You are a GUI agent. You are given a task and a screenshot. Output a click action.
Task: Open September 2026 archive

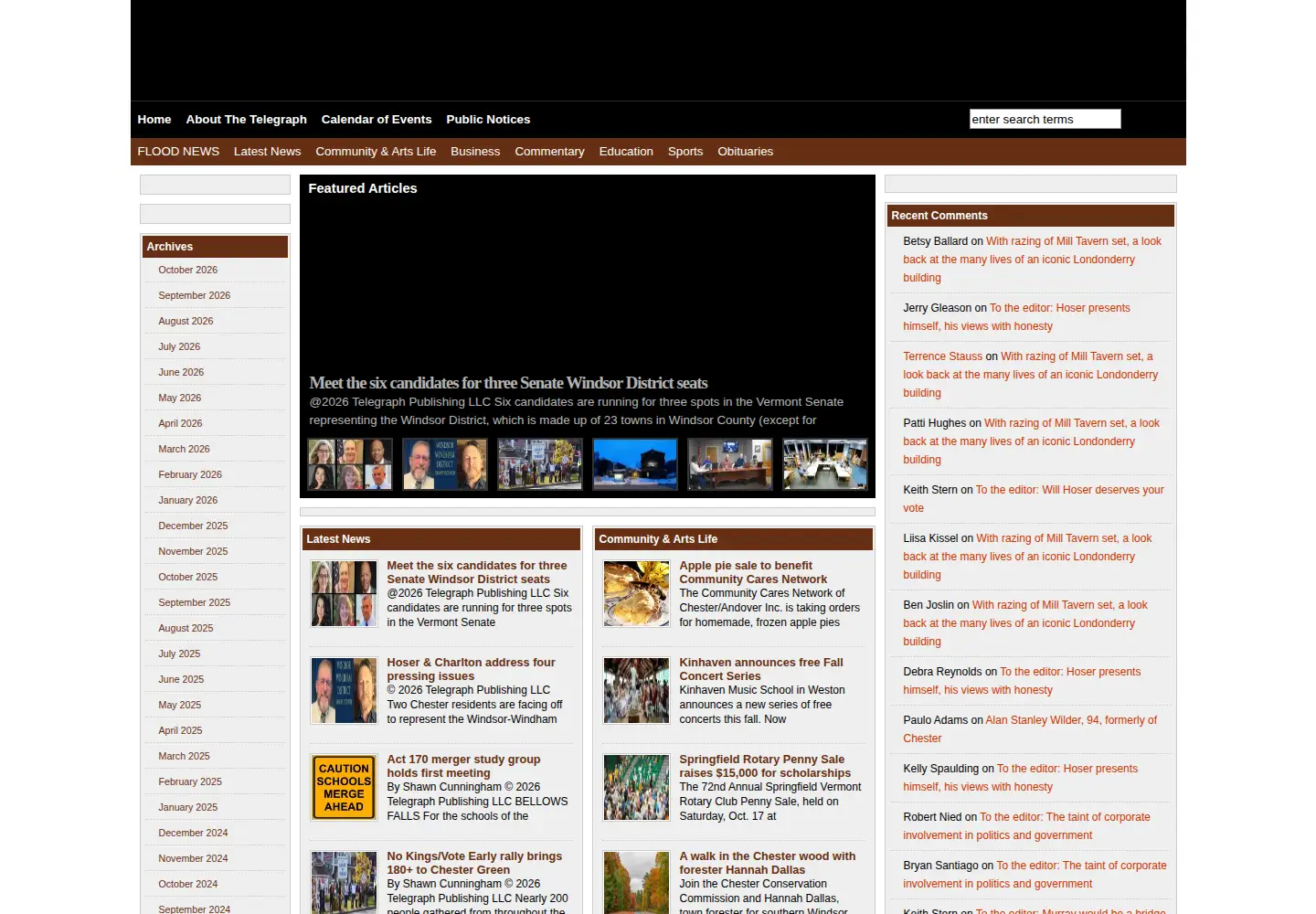tap(194, 295)
